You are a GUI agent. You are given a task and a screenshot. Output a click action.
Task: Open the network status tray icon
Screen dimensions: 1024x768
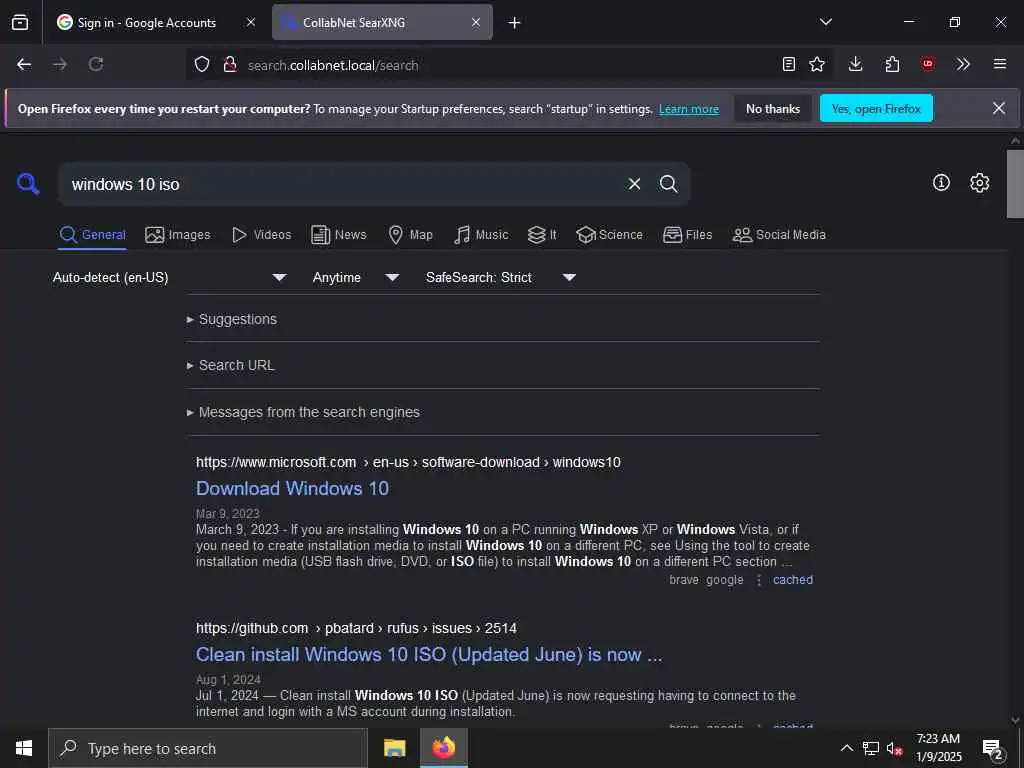[x=871, y=748]
